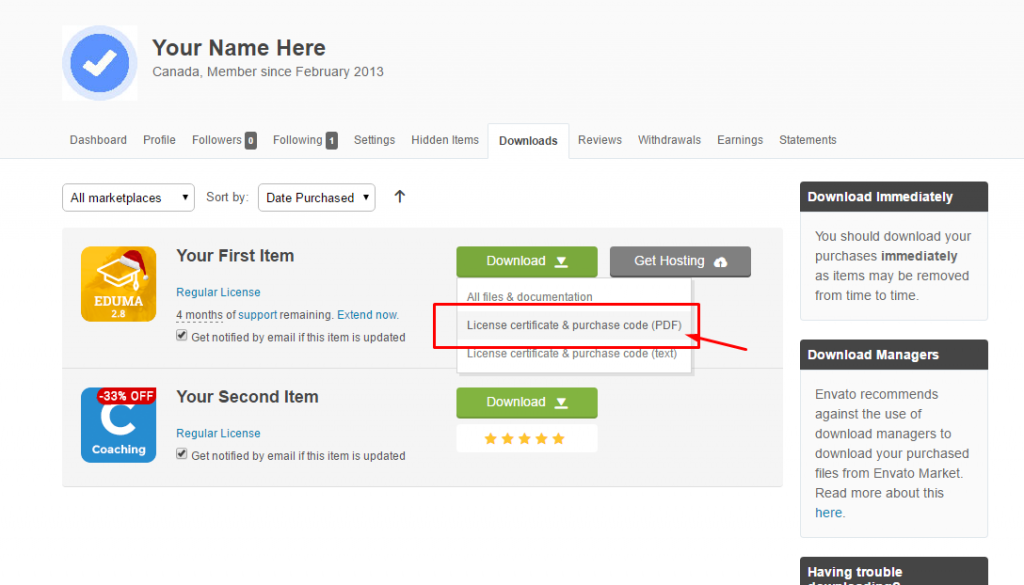Click the Following count badge
Viewport: 1024px width, 585px height.
pyautogui.click(x=330, y=140)
